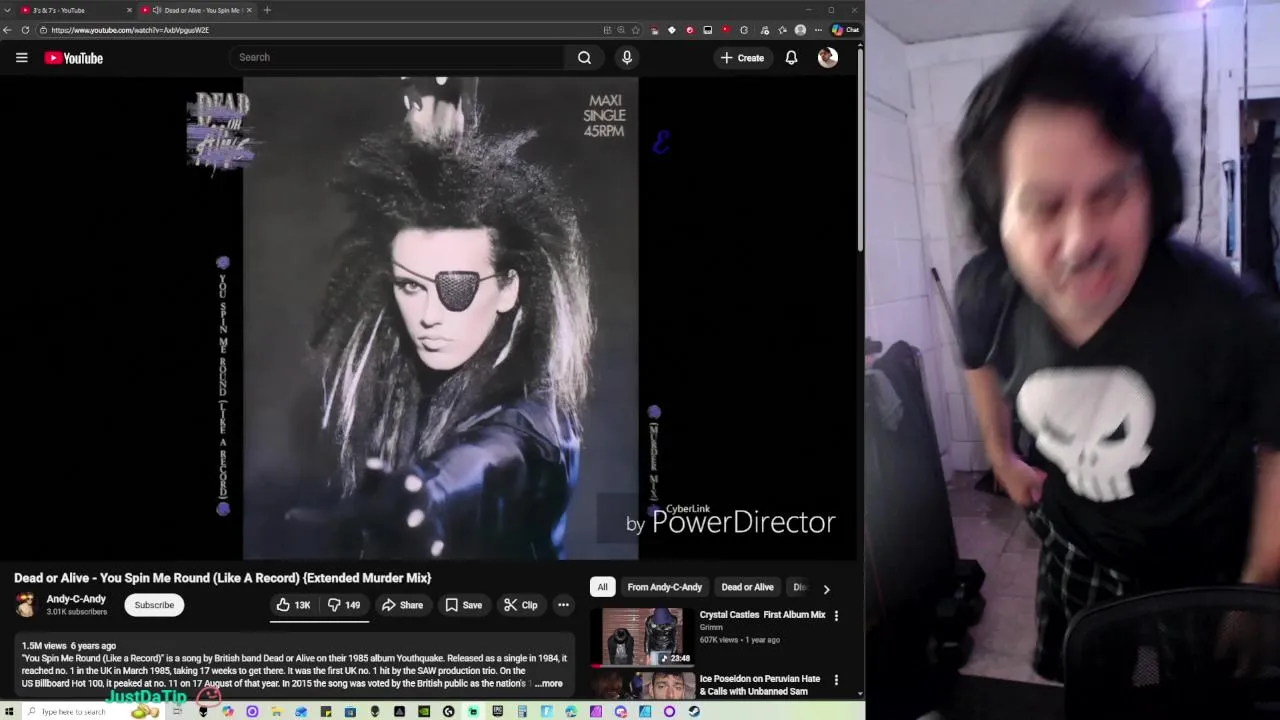The image size is (1280, 720).
Task: Subscribe to Andy-C-Andy
Action: [x=154, y=605]
